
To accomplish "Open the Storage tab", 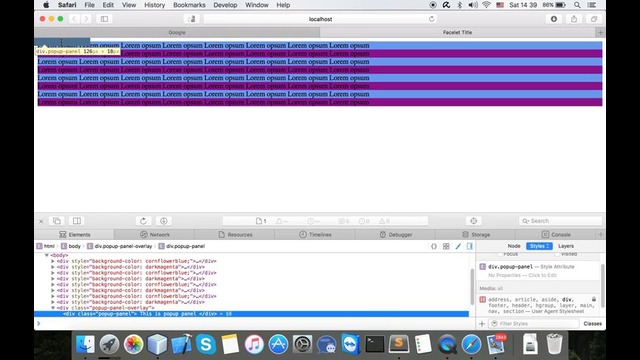I will (475, 235).
